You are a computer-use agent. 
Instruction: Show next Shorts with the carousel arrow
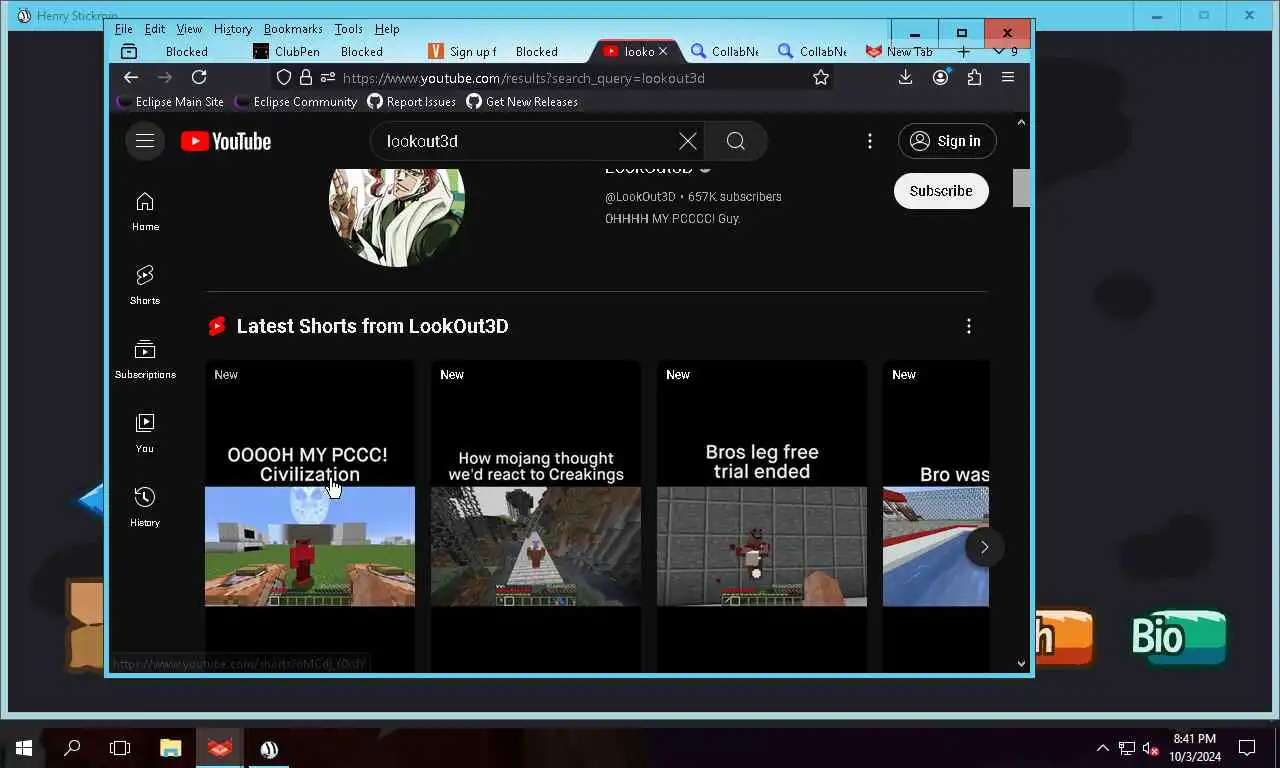(984, 547)
